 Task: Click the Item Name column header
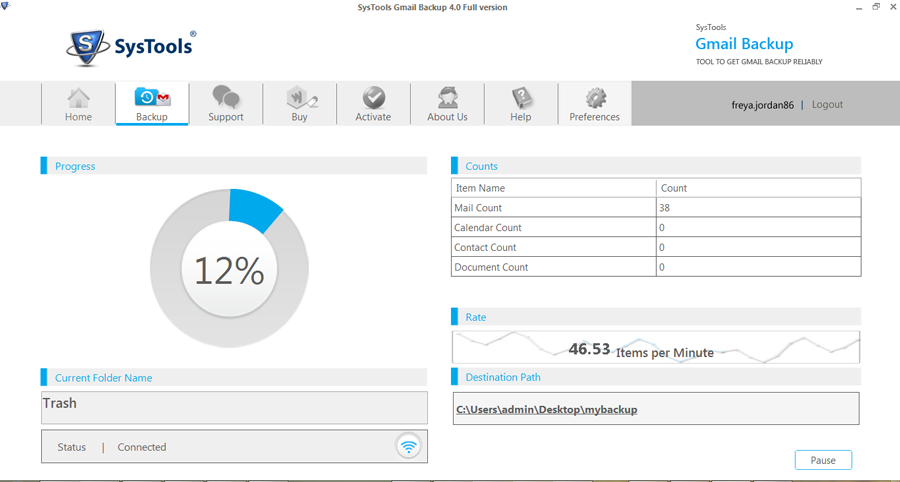[x=480, y=188]
